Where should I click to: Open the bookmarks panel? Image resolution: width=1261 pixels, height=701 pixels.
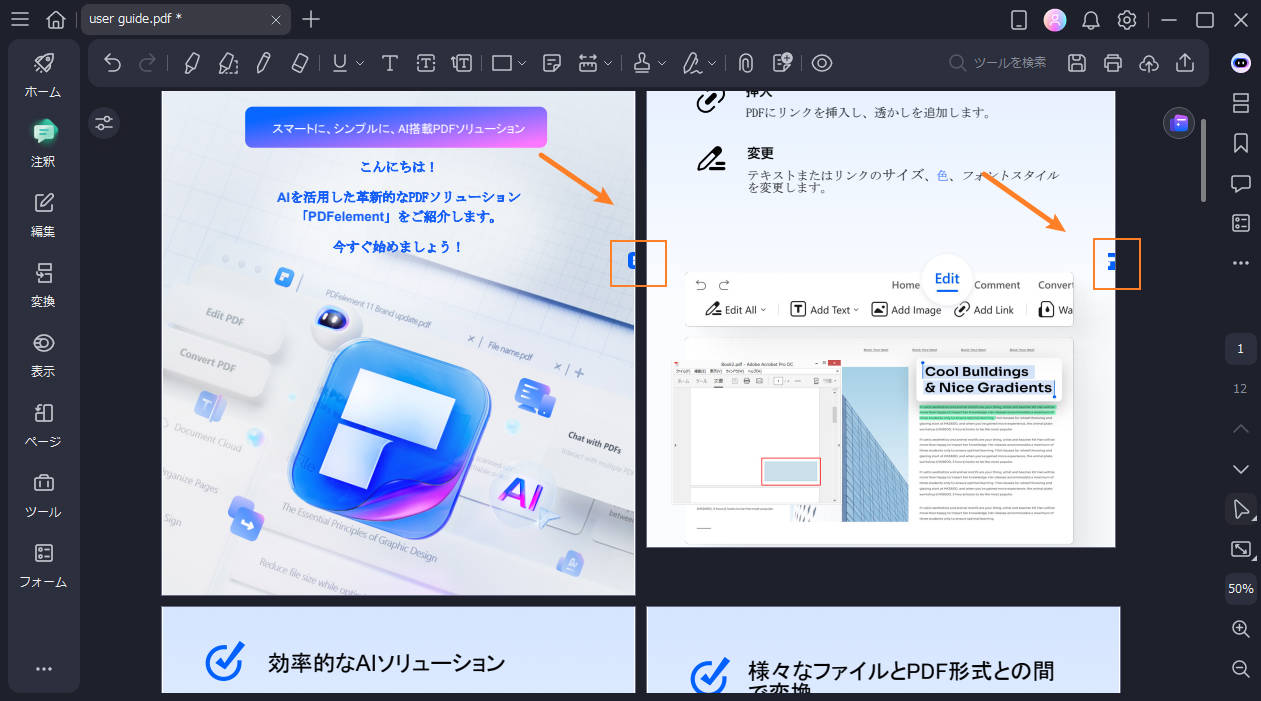coord(1240,143)
